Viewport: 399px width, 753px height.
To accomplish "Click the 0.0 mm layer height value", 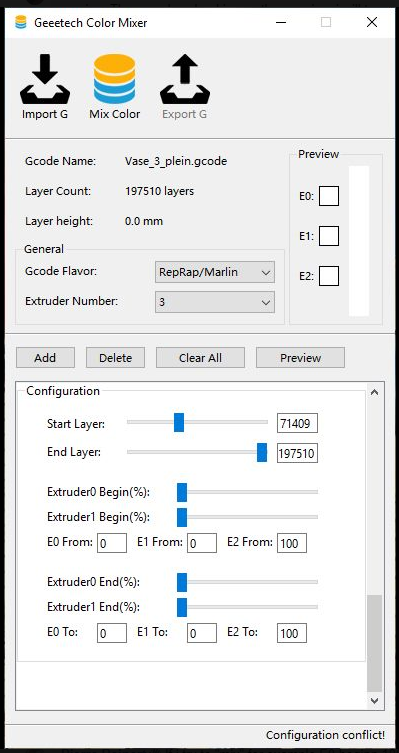I will click(x=144, y=221).
